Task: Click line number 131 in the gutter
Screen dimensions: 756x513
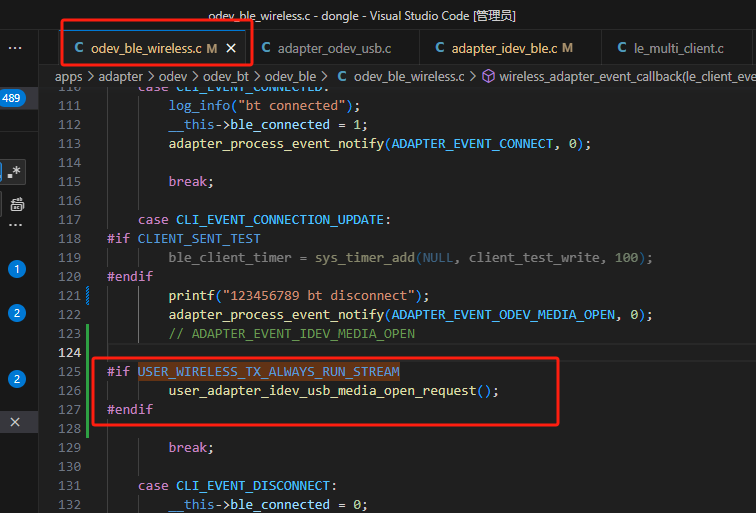Action: point(69,486)
